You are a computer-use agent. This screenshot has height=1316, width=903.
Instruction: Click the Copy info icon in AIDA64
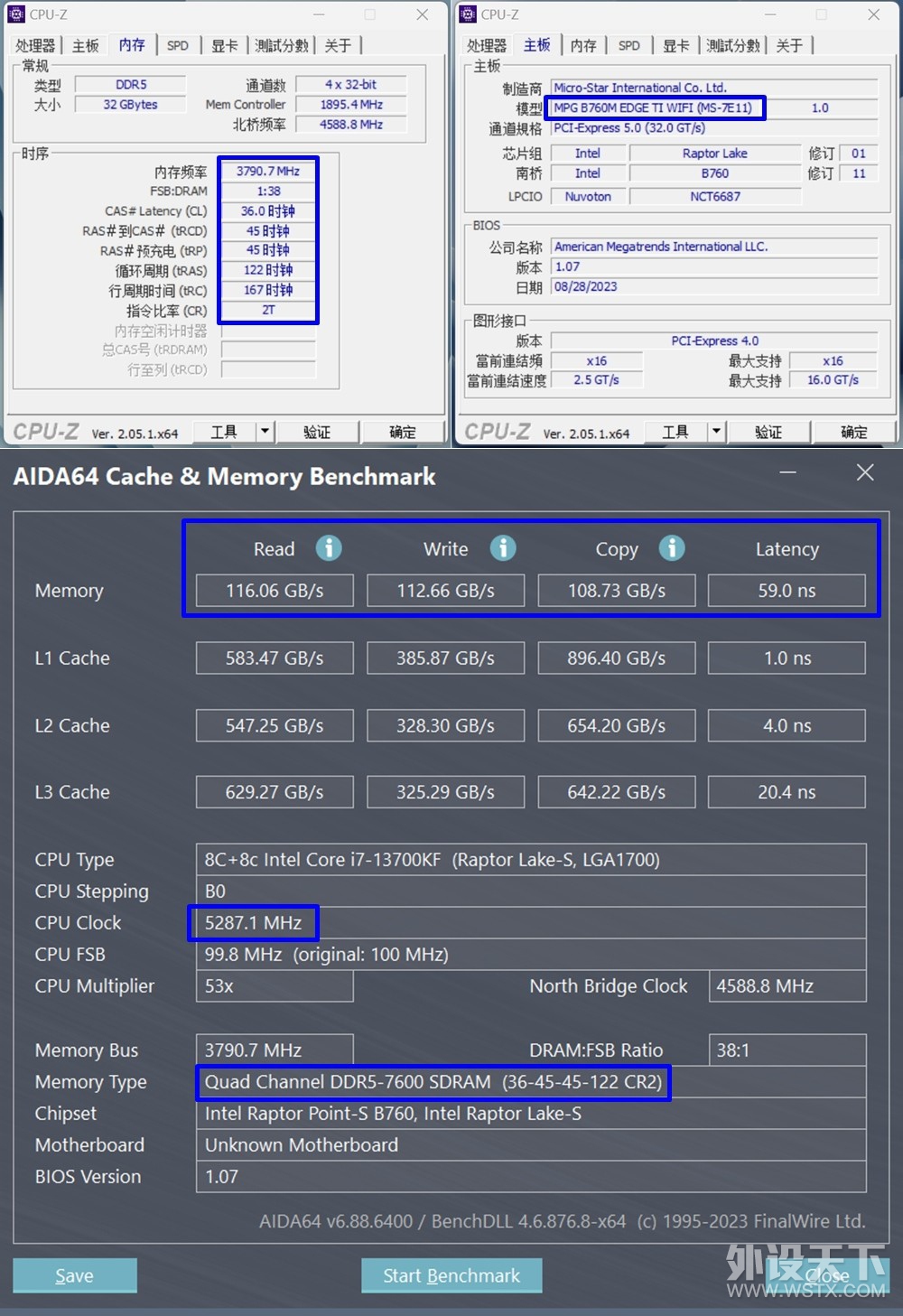point(672,547)
